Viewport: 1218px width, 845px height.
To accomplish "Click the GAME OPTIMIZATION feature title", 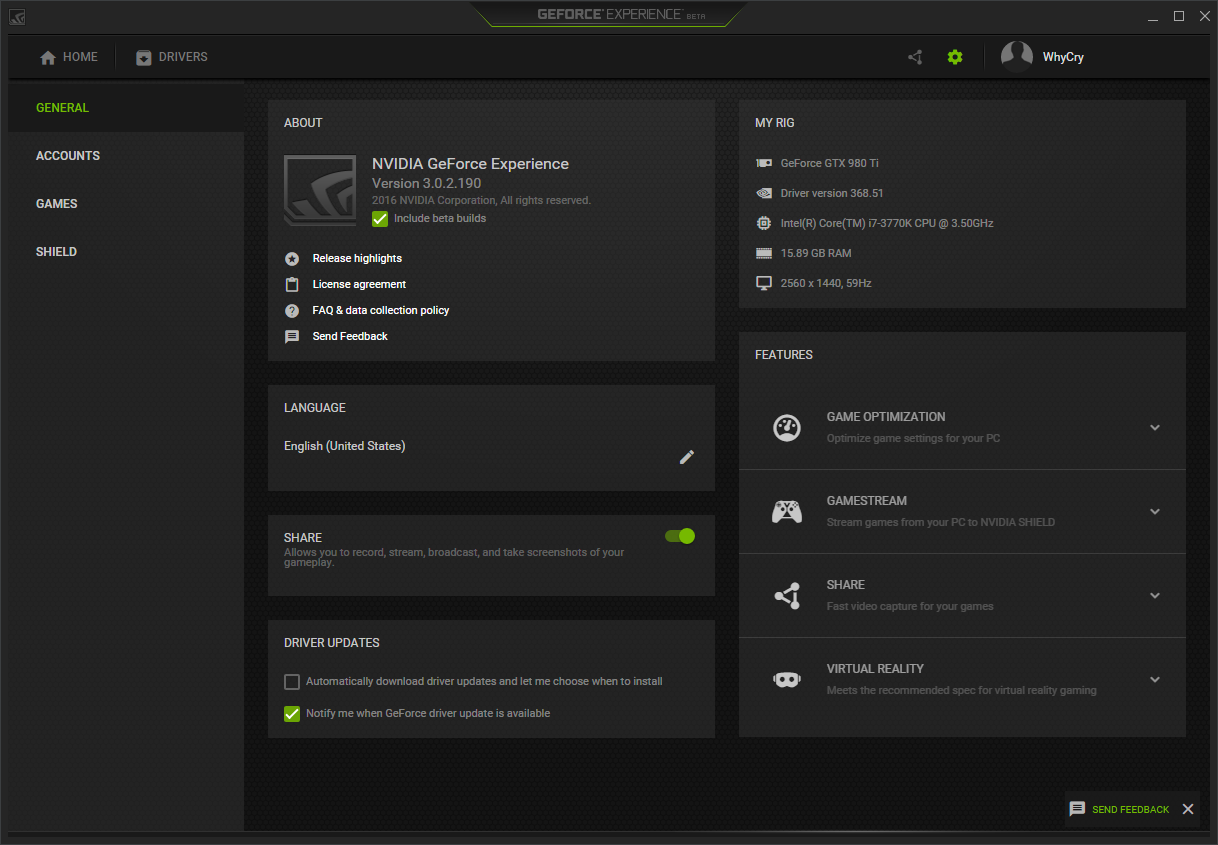I will pyautogui.click(x=886, y=417).
